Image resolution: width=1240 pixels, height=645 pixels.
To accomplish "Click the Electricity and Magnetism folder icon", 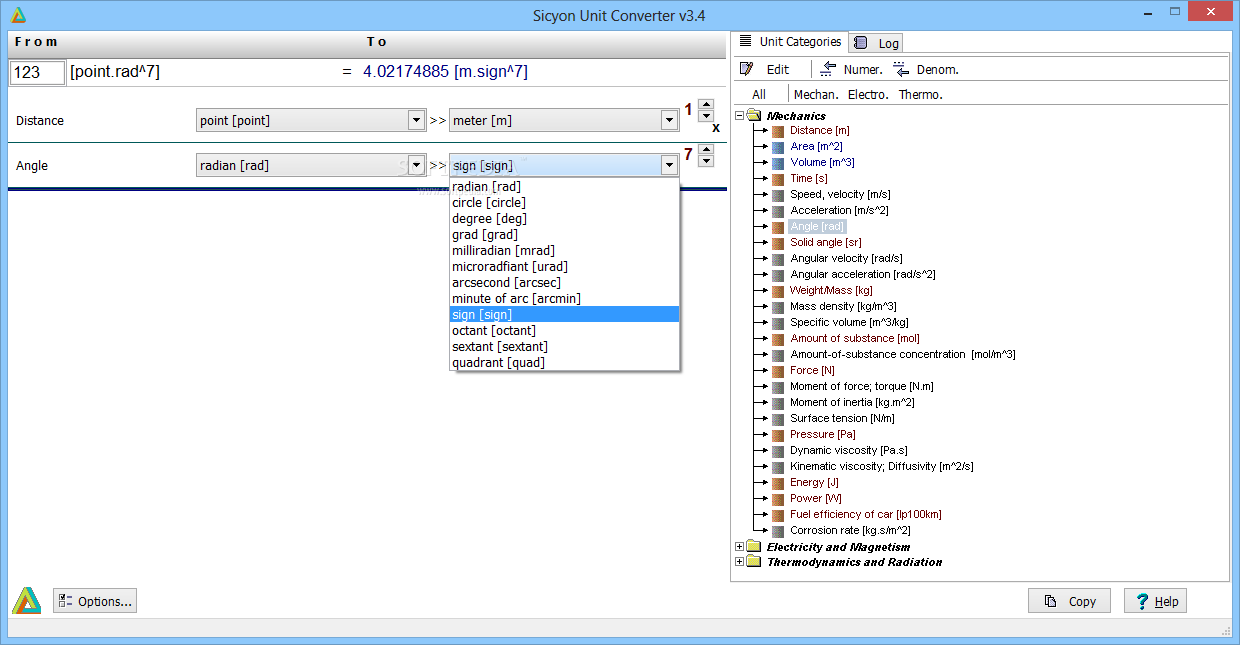I will [754, 547].
